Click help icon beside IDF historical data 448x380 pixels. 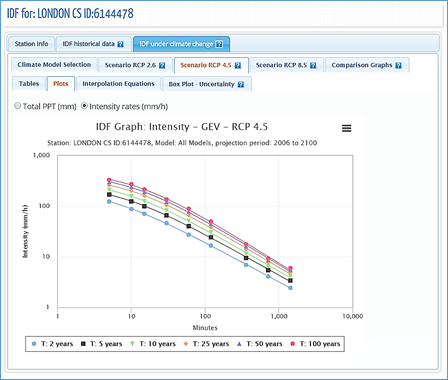pyautogui.click(x=121, y=44)
